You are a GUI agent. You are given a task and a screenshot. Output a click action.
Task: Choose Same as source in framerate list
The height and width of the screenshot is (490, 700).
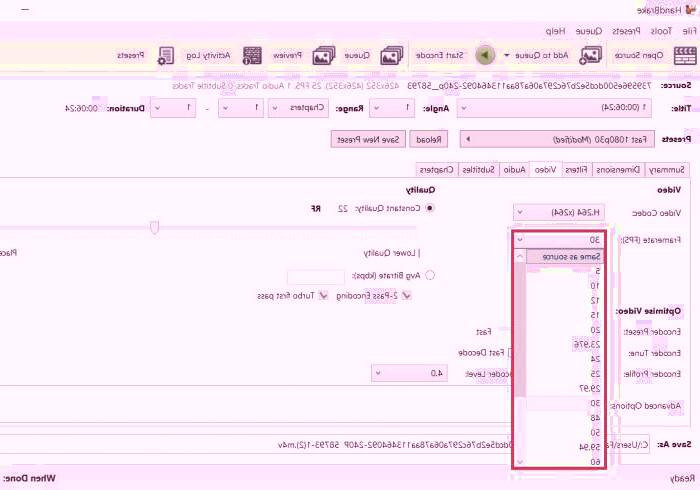(x=565, y=257)
